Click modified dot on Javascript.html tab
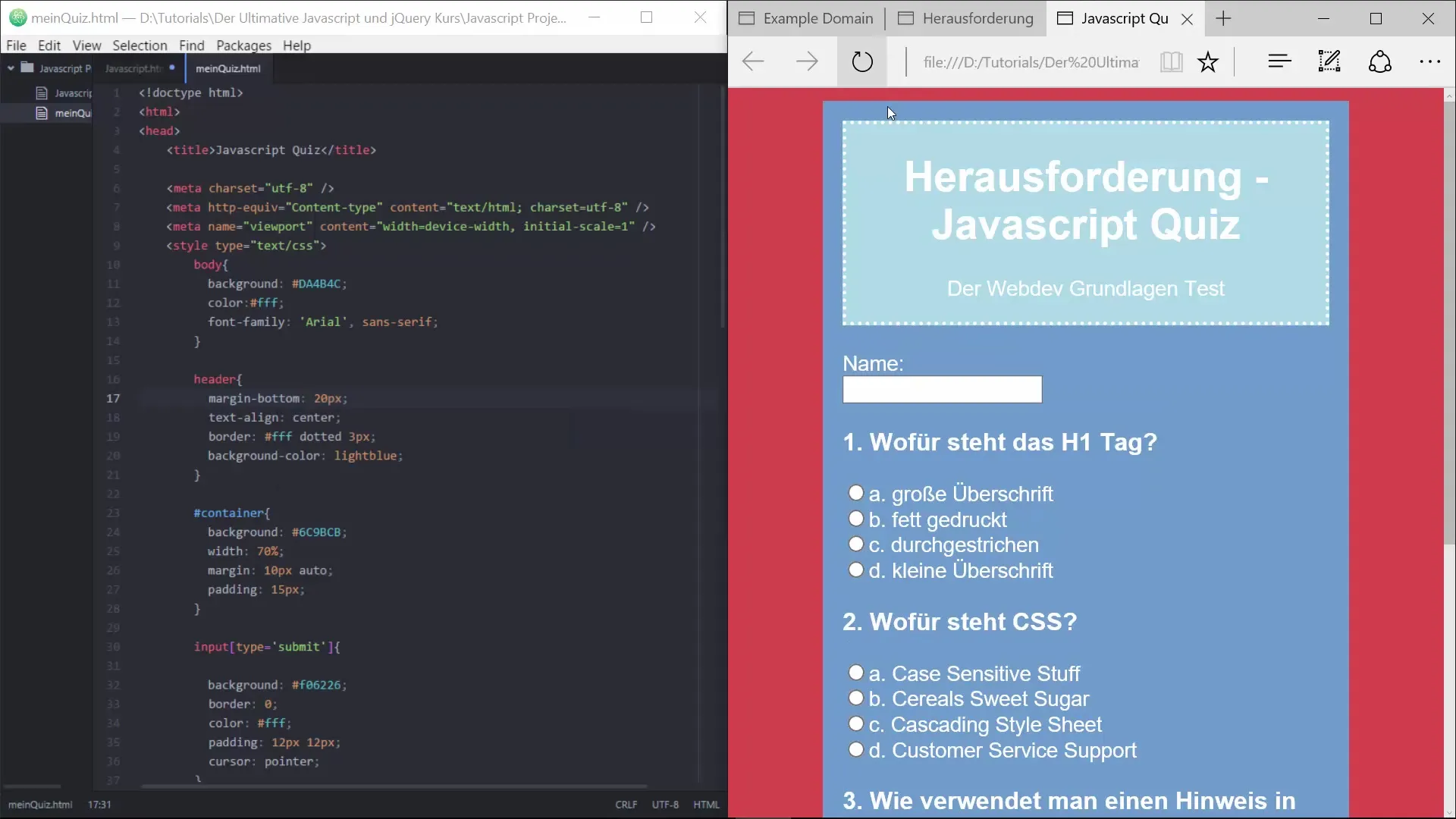The image size is (1456, 819). [172, 67]
